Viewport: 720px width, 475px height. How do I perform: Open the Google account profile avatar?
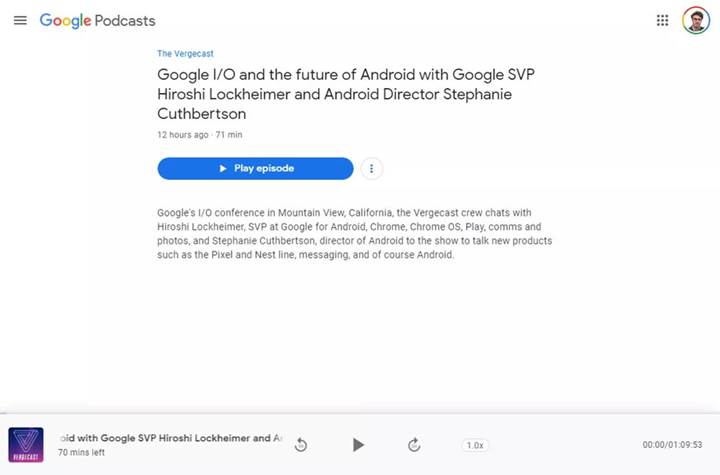click(x=696, y=21)
